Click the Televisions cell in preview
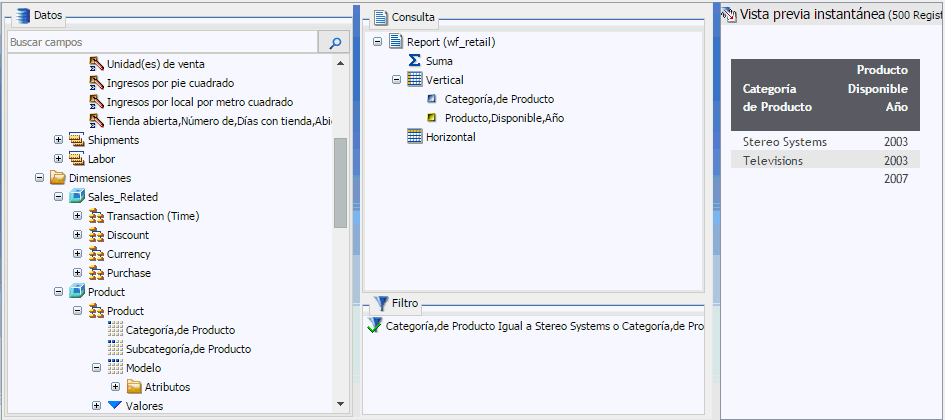 pyautogui.click(x=773, y=161)
